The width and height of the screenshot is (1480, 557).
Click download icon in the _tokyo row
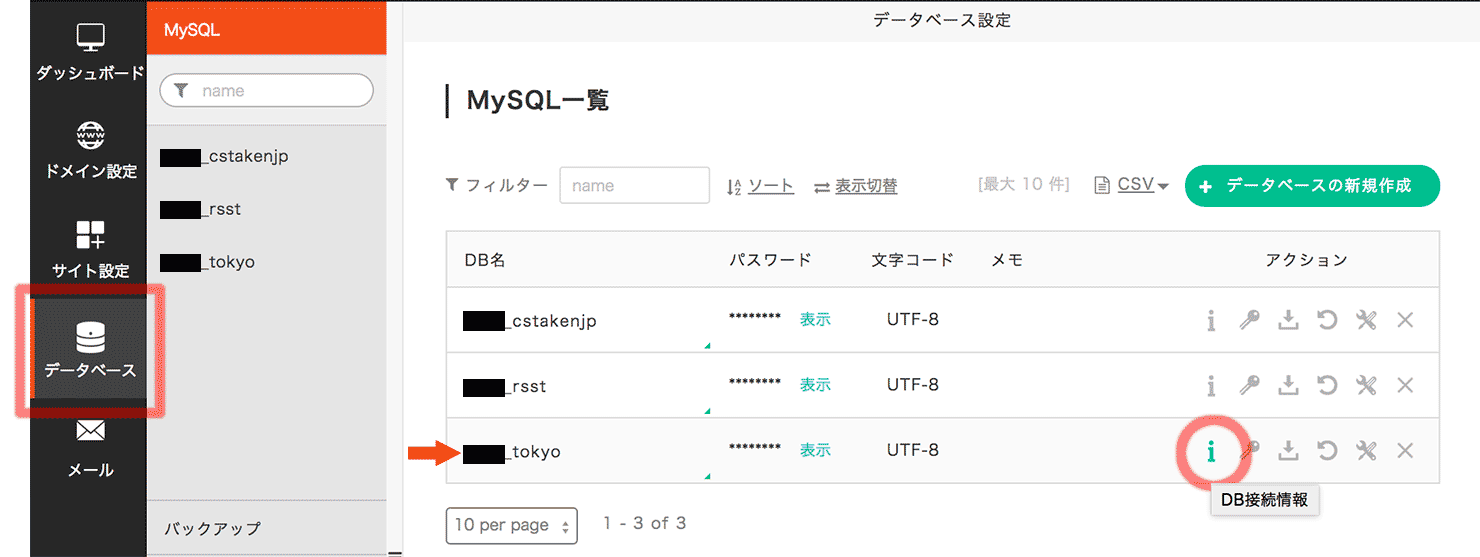click(x=1289, y=451)
